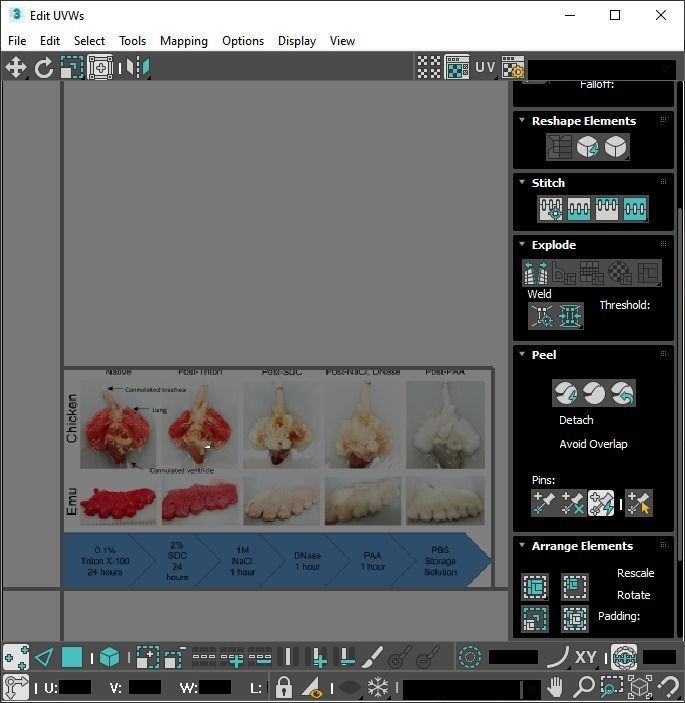Click the Reset Peel icon

(622, 393)
